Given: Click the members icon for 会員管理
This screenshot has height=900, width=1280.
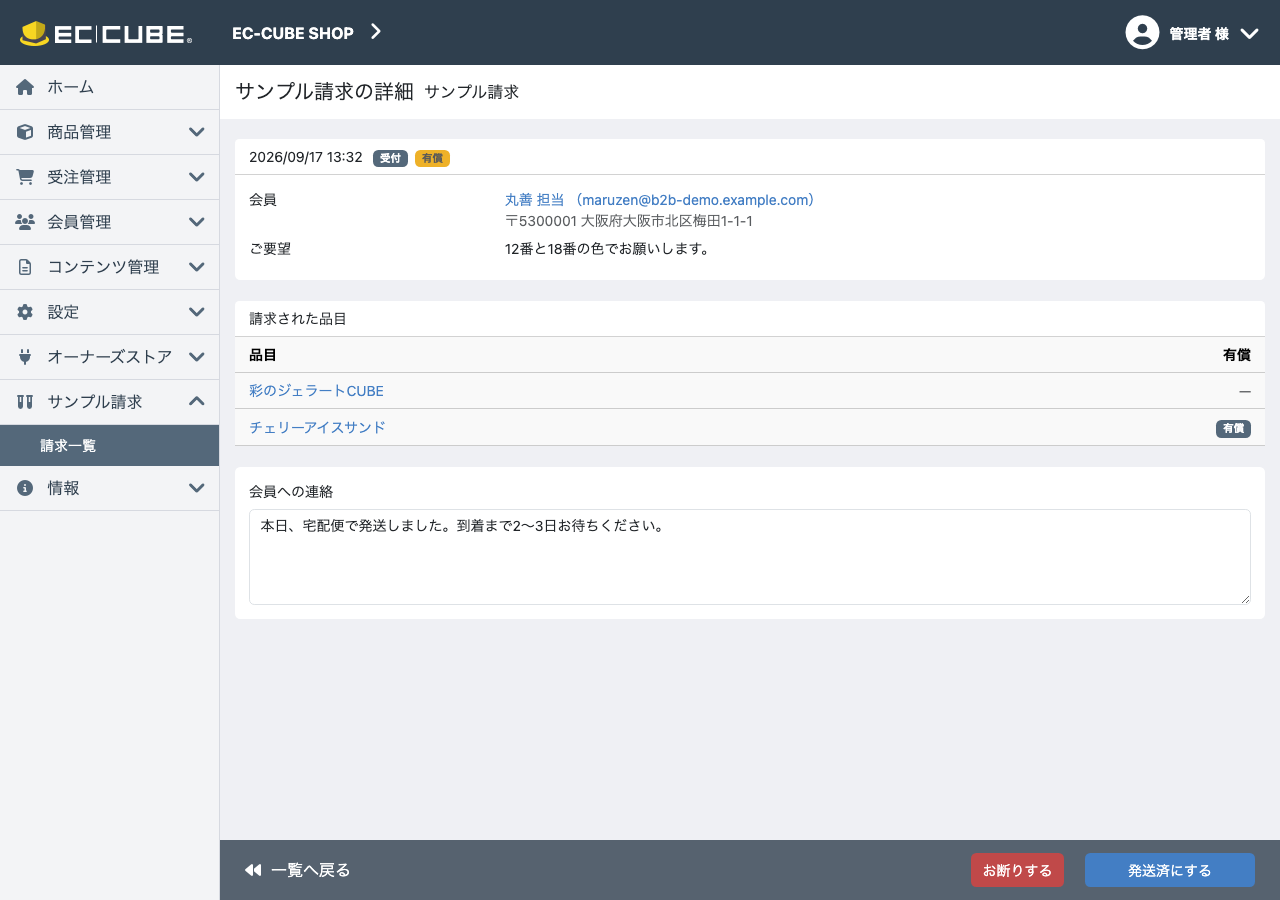Looking at the screenshot, I should point(25,222).
